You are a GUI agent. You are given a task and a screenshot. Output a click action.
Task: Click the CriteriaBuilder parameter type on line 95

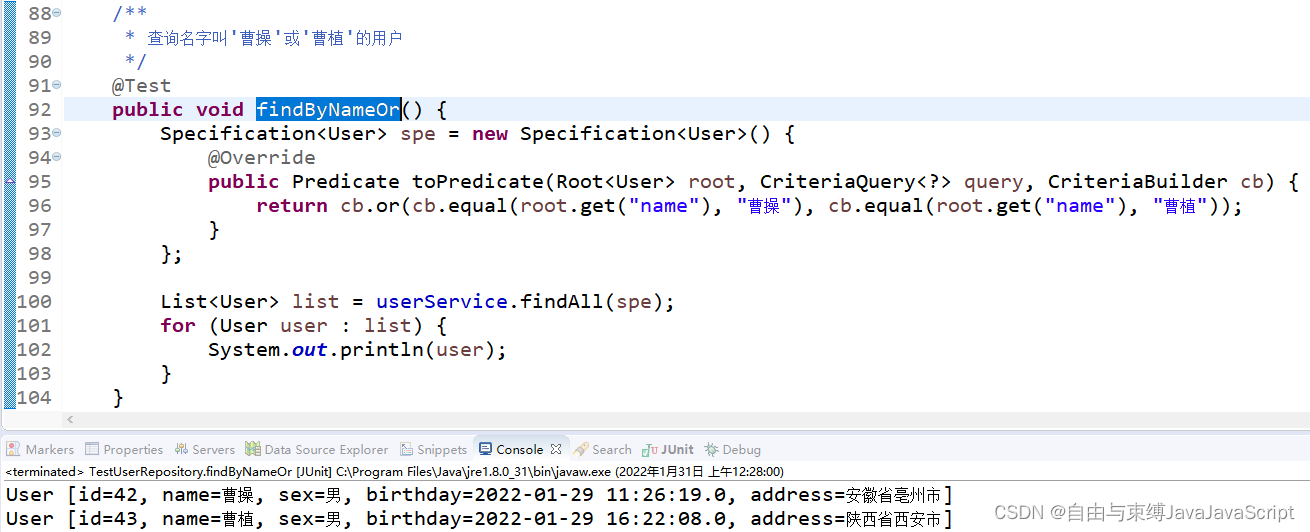click(1137, 182)
